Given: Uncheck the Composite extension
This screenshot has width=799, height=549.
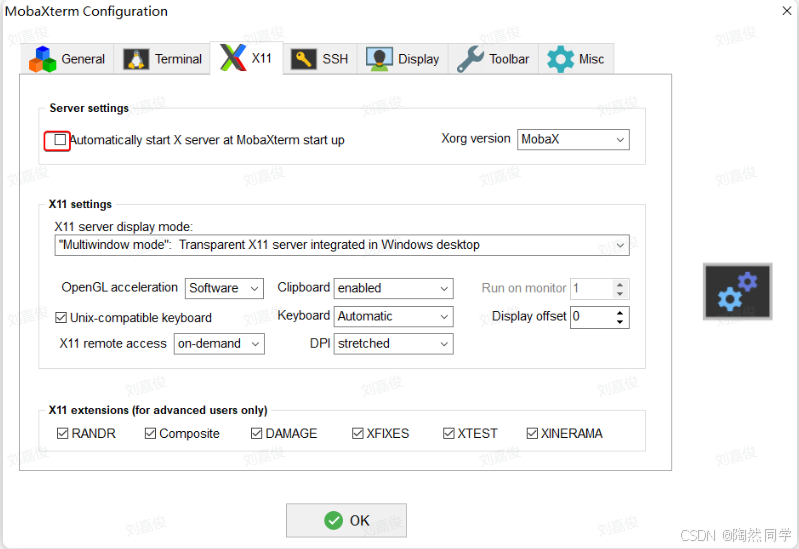Looking at the screenshot, I should coord(150,433).
